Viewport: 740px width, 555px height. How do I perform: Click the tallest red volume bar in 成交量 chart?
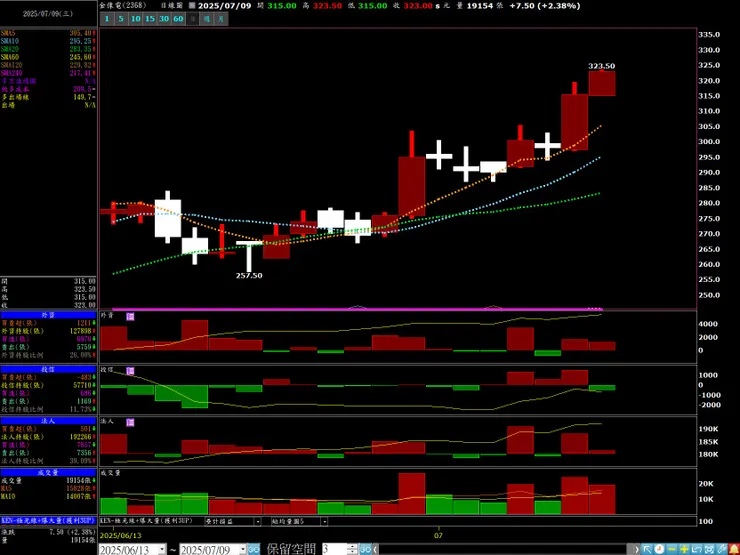coord(412,494)
